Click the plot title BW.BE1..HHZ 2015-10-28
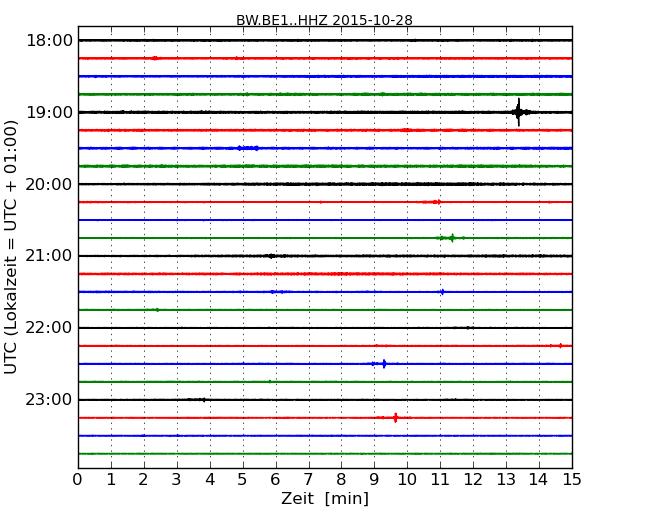The width and height of the screenshot is (650, 520). point(324,20)
